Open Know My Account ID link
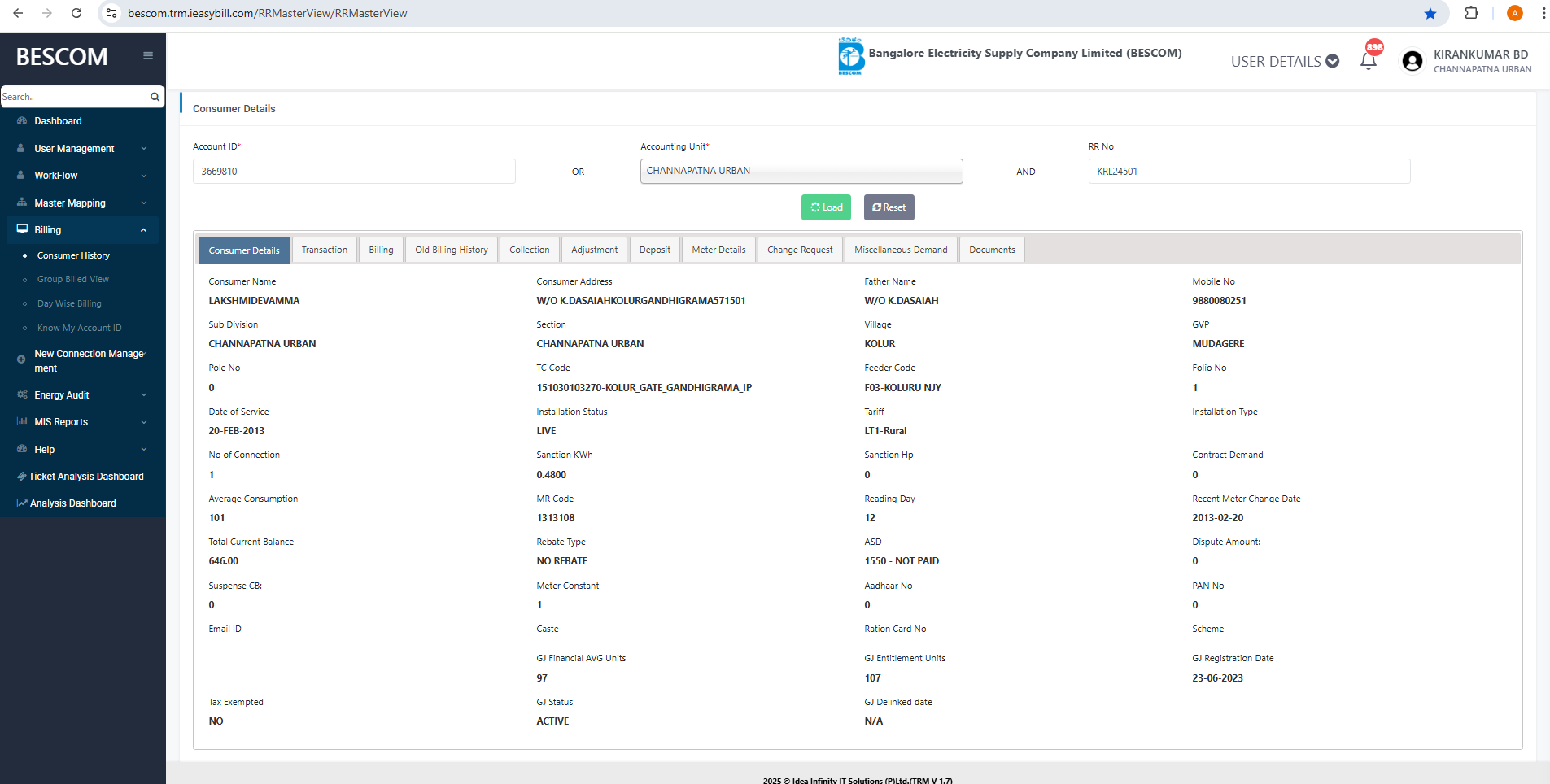The image size is (1550, 784). 80,328
